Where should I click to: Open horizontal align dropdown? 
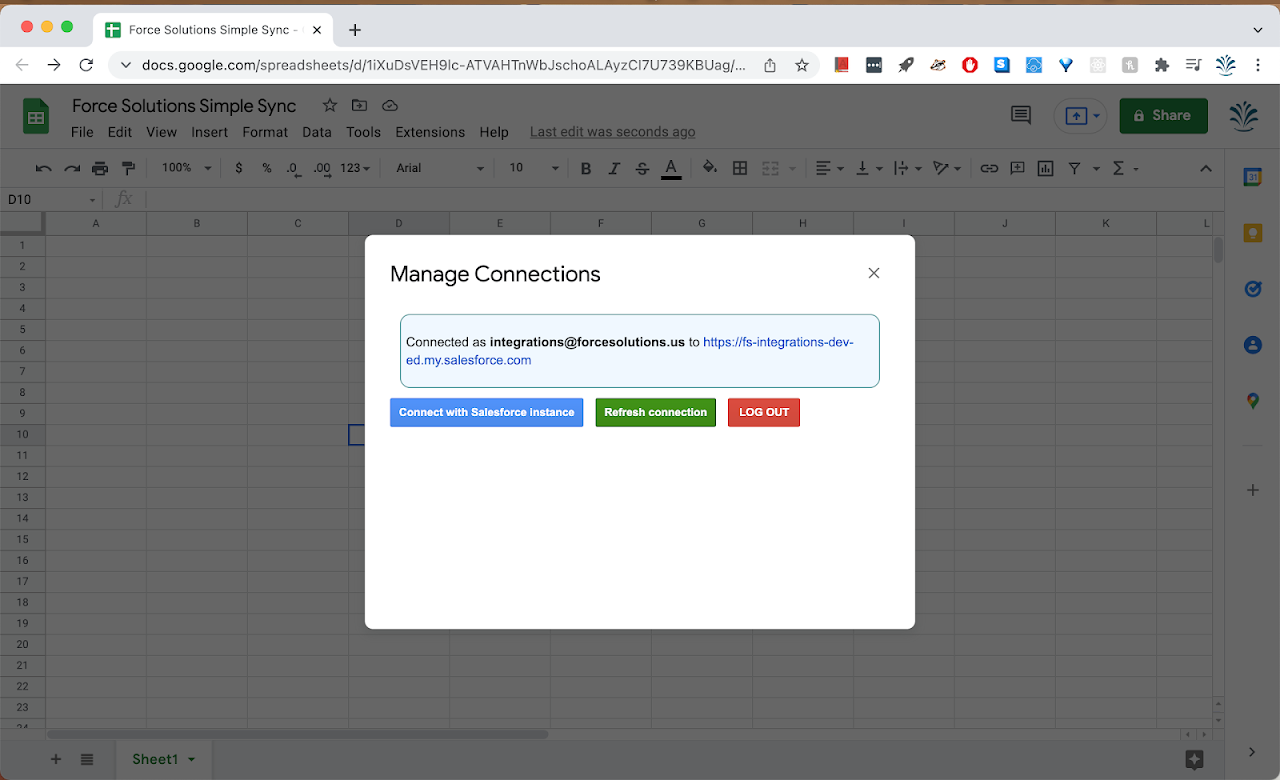pos(829,168)
